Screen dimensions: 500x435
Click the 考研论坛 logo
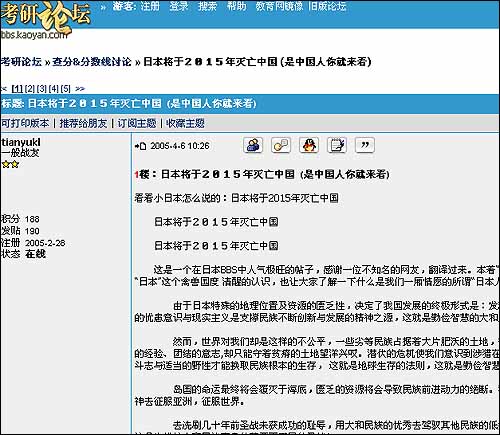(46, 18)
